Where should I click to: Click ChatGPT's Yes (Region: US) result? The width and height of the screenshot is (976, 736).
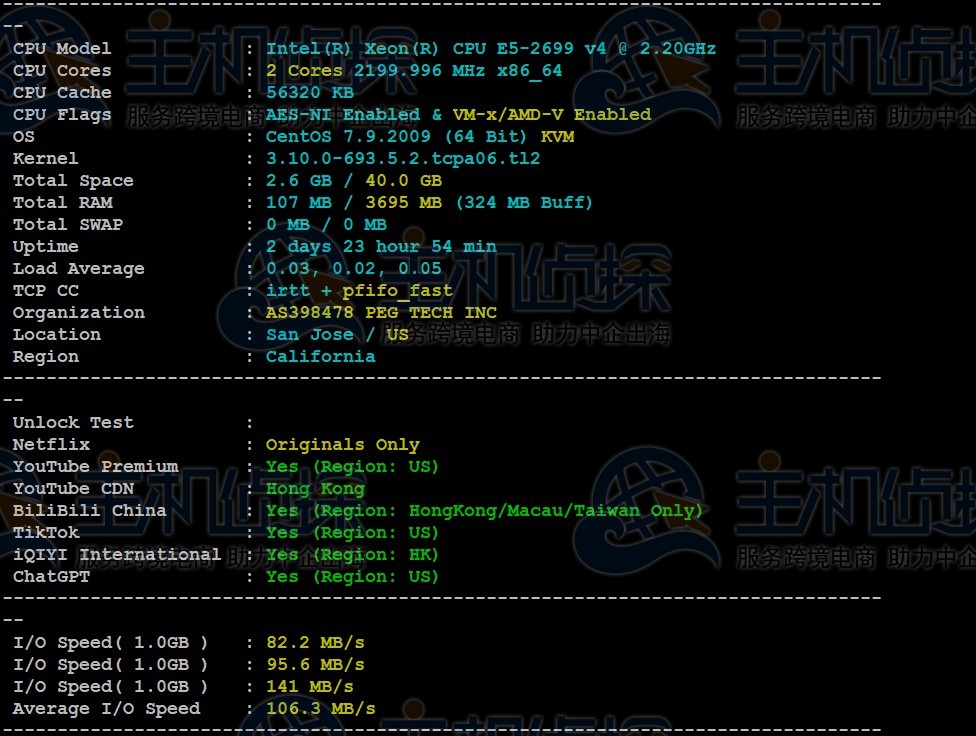(352, 577)
